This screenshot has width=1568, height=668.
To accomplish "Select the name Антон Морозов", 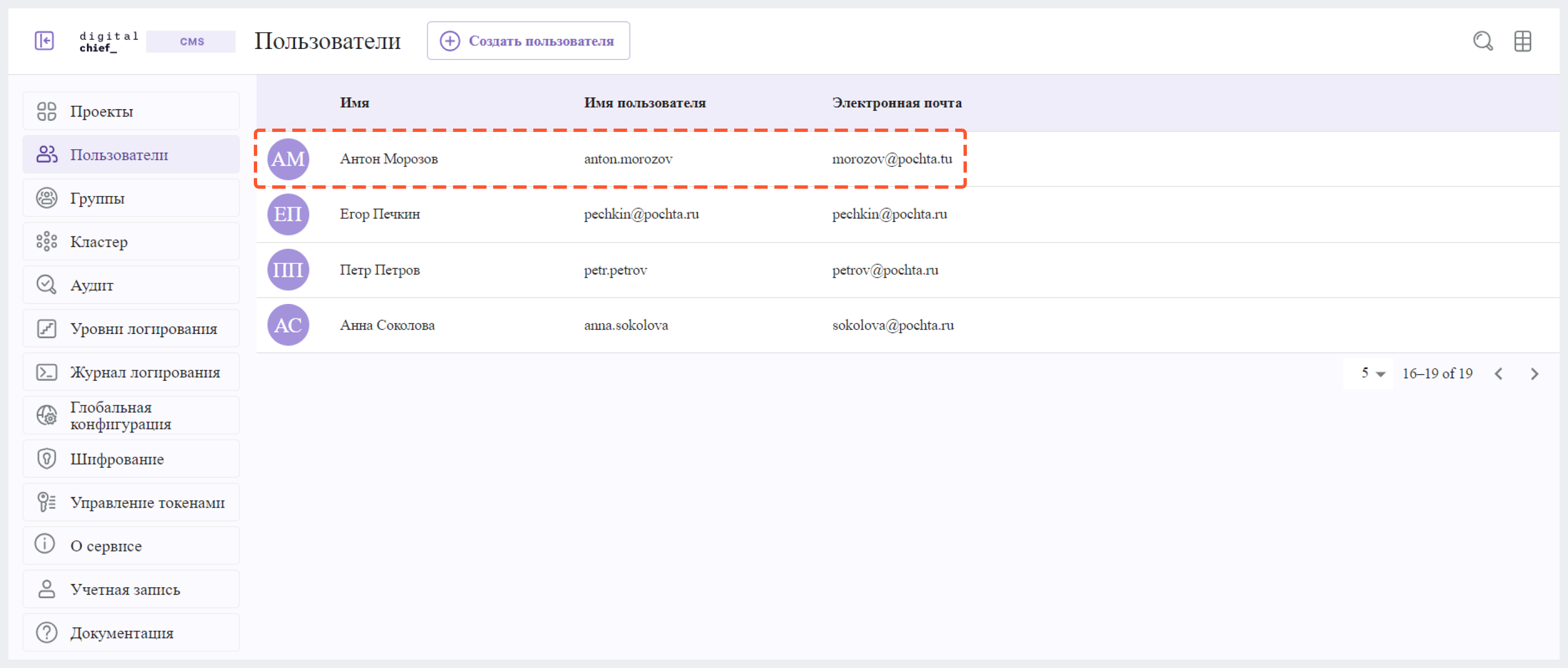I will (x=389, y=159).
